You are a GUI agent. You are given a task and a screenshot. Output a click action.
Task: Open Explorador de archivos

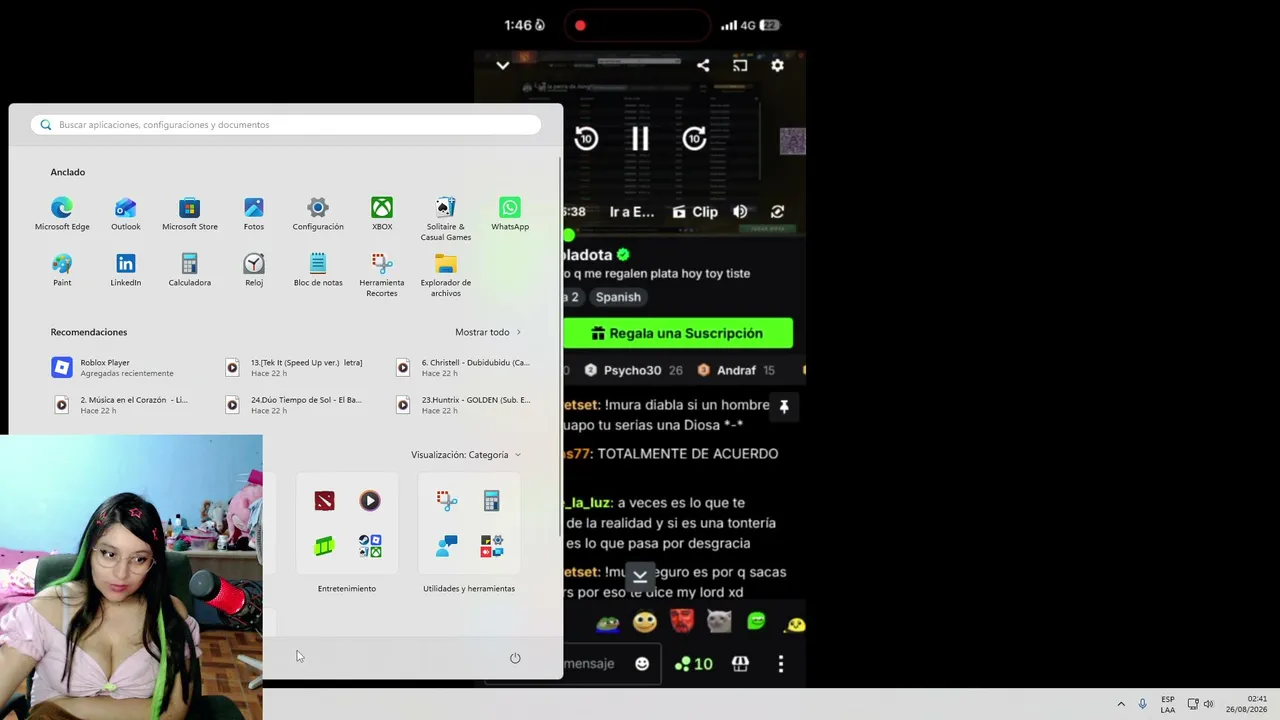click(446, 275)
